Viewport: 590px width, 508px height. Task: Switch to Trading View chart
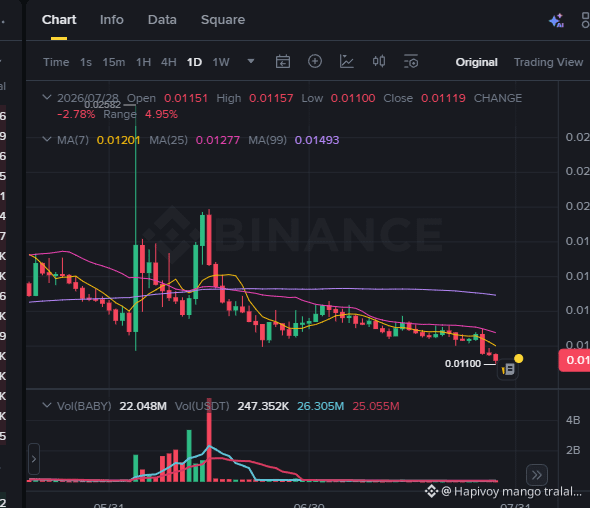(548, 62)
